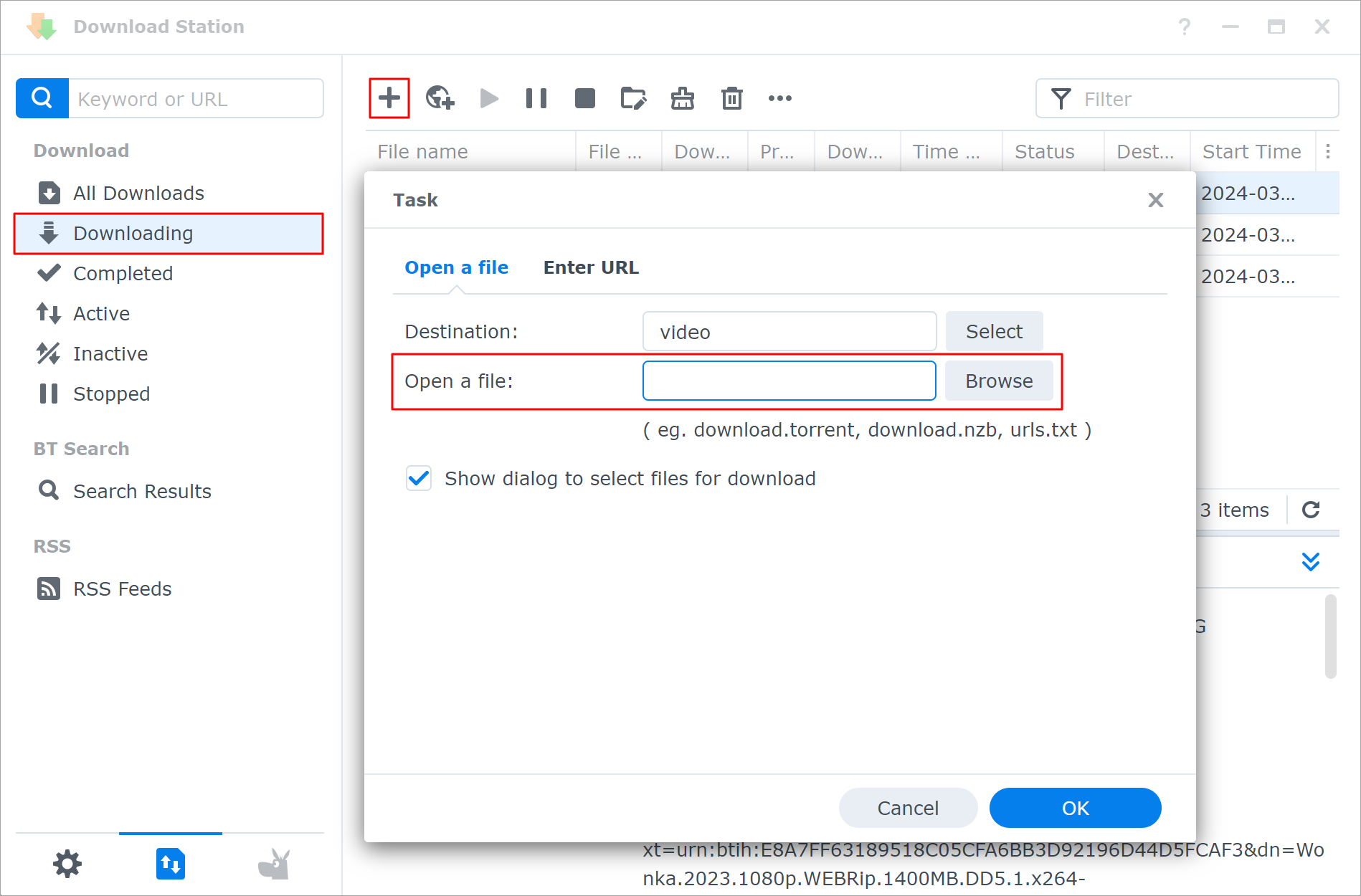
Task: Select the Downloading sidebar filter
Action: point(133,233)
